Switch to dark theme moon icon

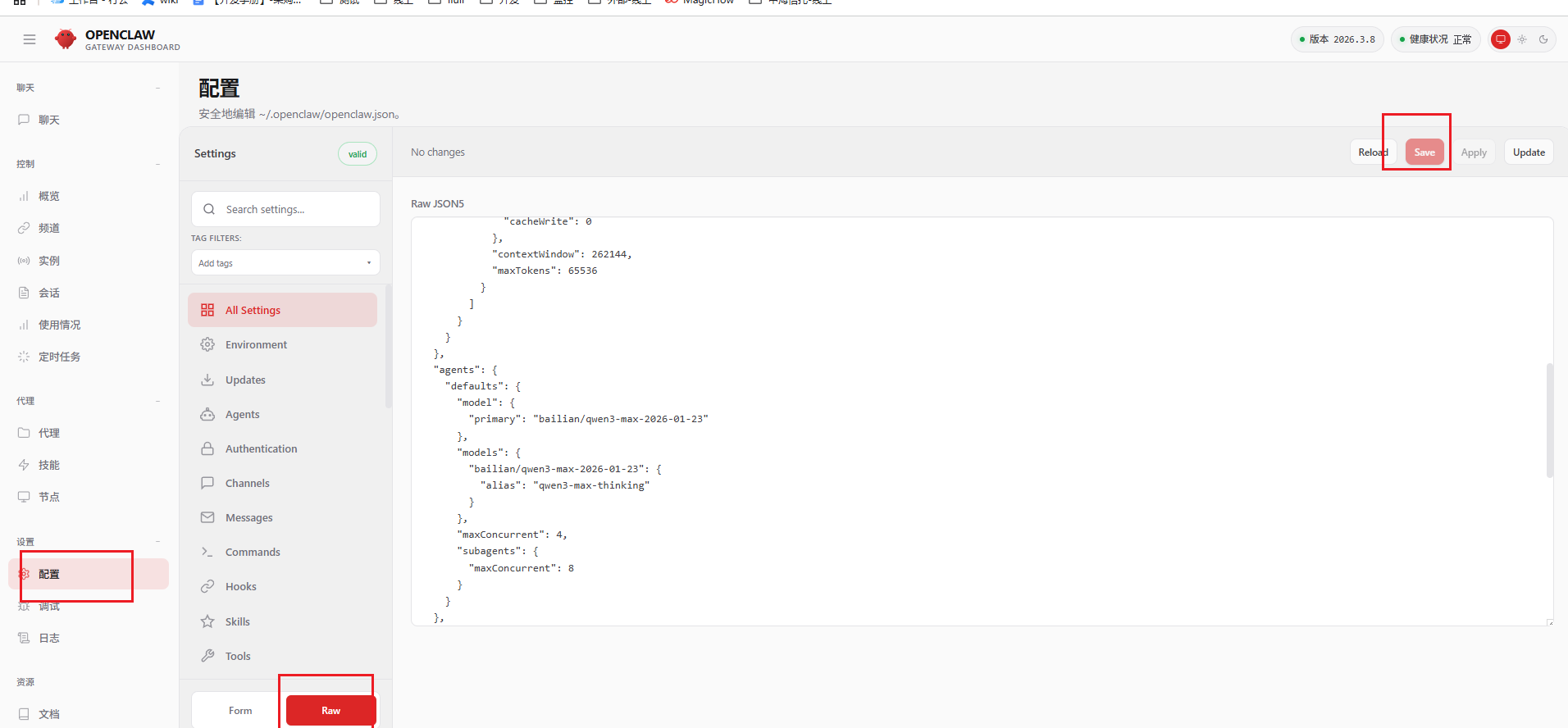pos(1543,39)
